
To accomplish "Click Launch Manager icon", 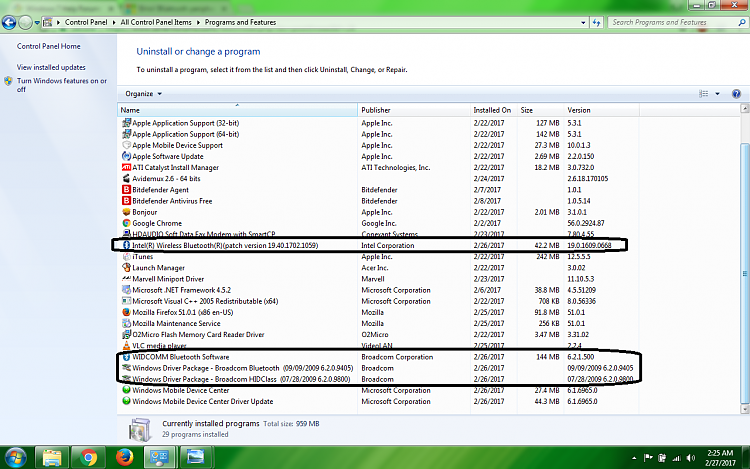I will (126, 268).
